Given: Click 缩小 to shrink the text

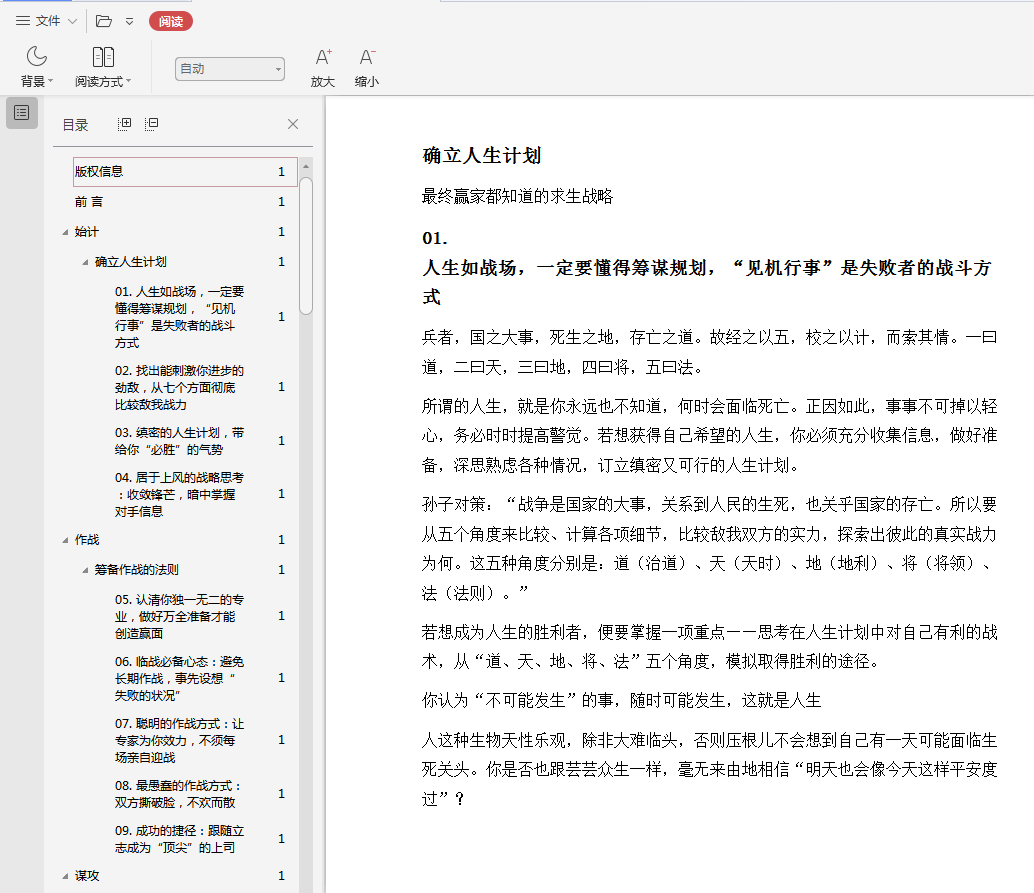Looking at the screenshot, I should (x=367, y=66).
